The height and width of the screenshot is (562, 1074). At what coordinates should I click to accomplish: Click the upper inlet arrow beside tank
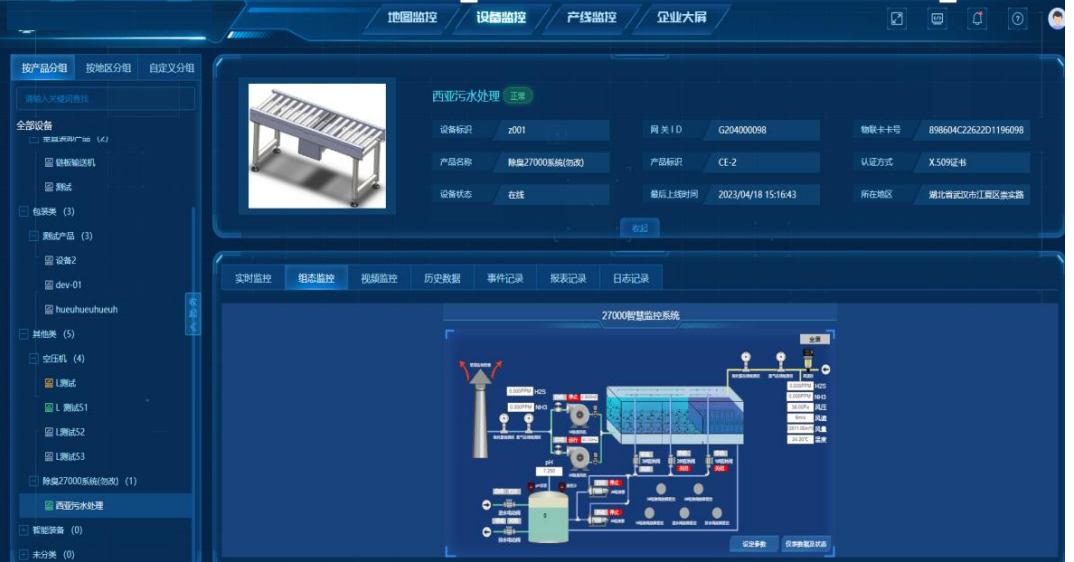[486, 504]
